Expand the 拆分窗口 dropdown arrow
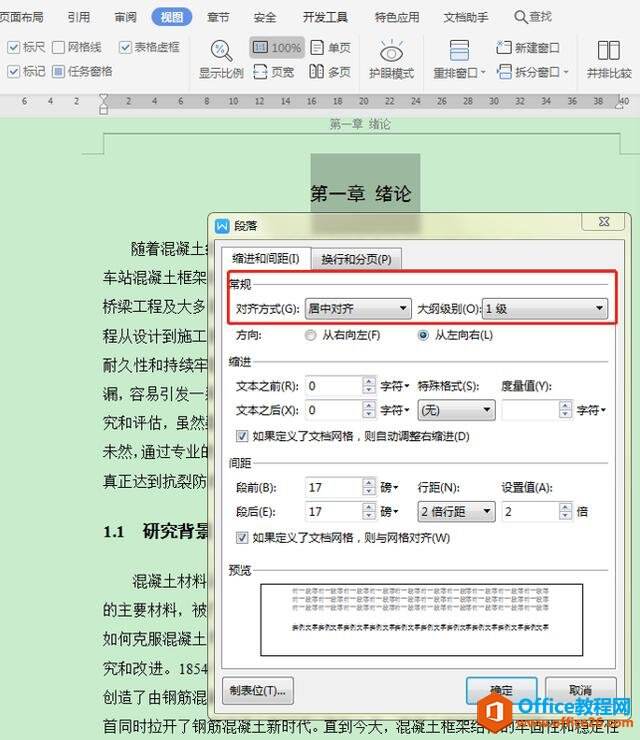The image size is (640, 740). tap(565, 72)
